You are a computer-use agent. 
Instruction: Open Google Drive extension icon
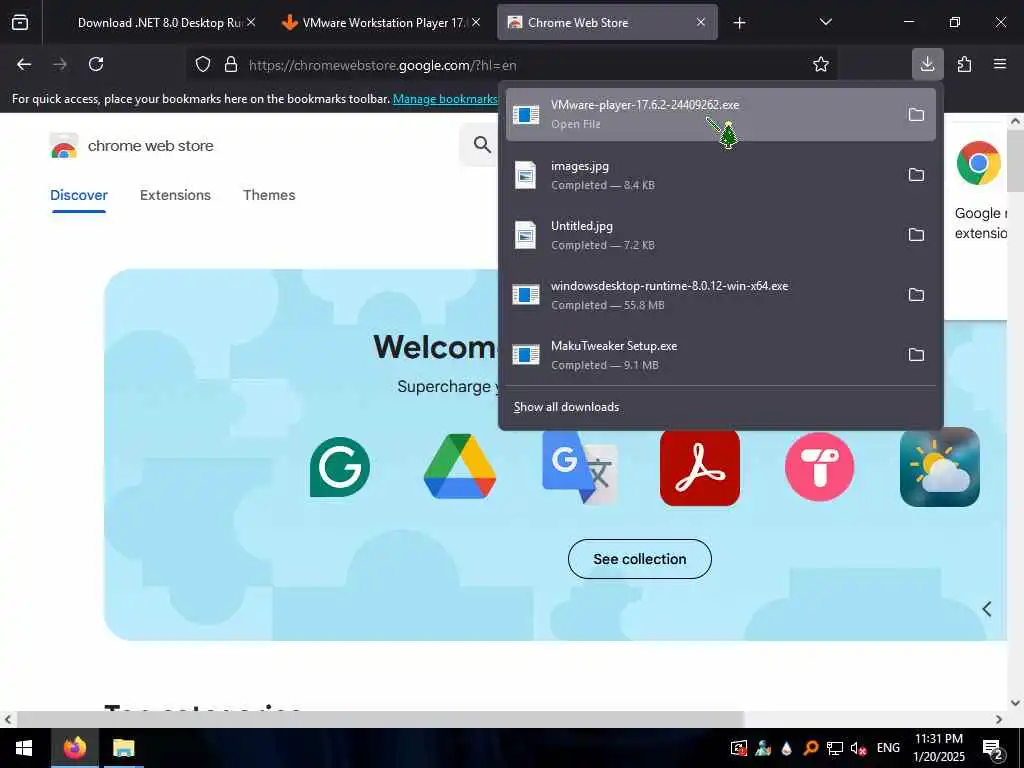click(x=460, y=466)
